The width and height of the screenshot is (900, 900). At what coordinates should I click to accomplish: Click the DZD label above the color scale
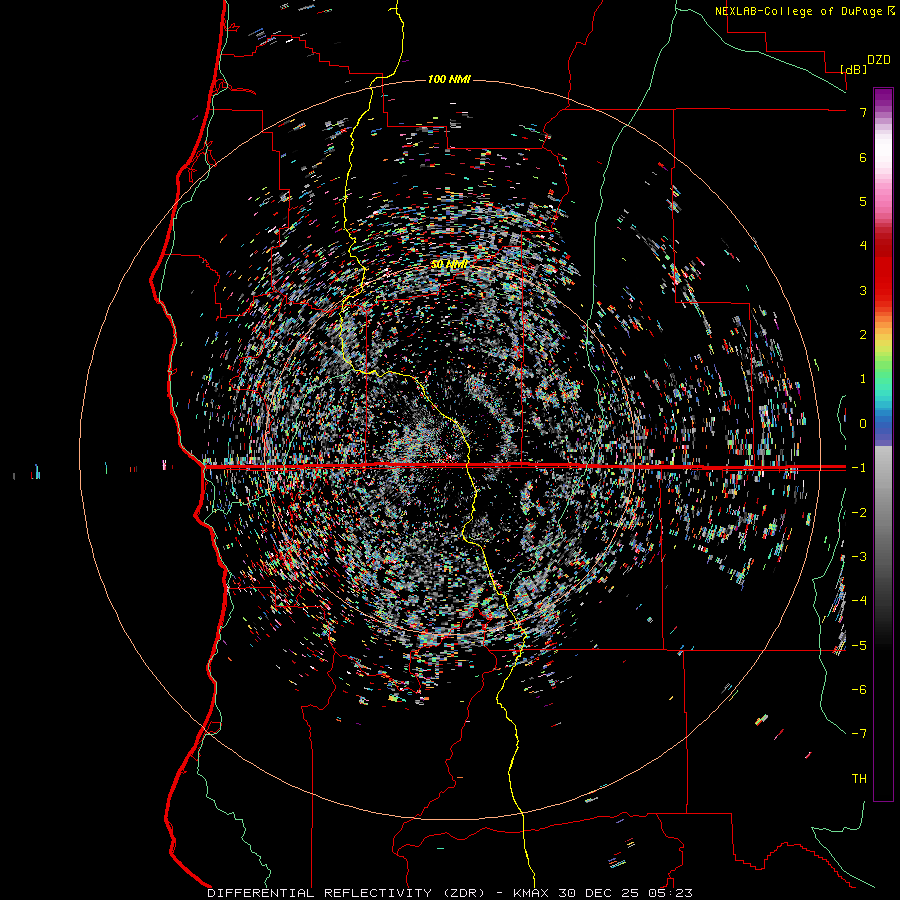pyautogui.click(x=878, y=60)
